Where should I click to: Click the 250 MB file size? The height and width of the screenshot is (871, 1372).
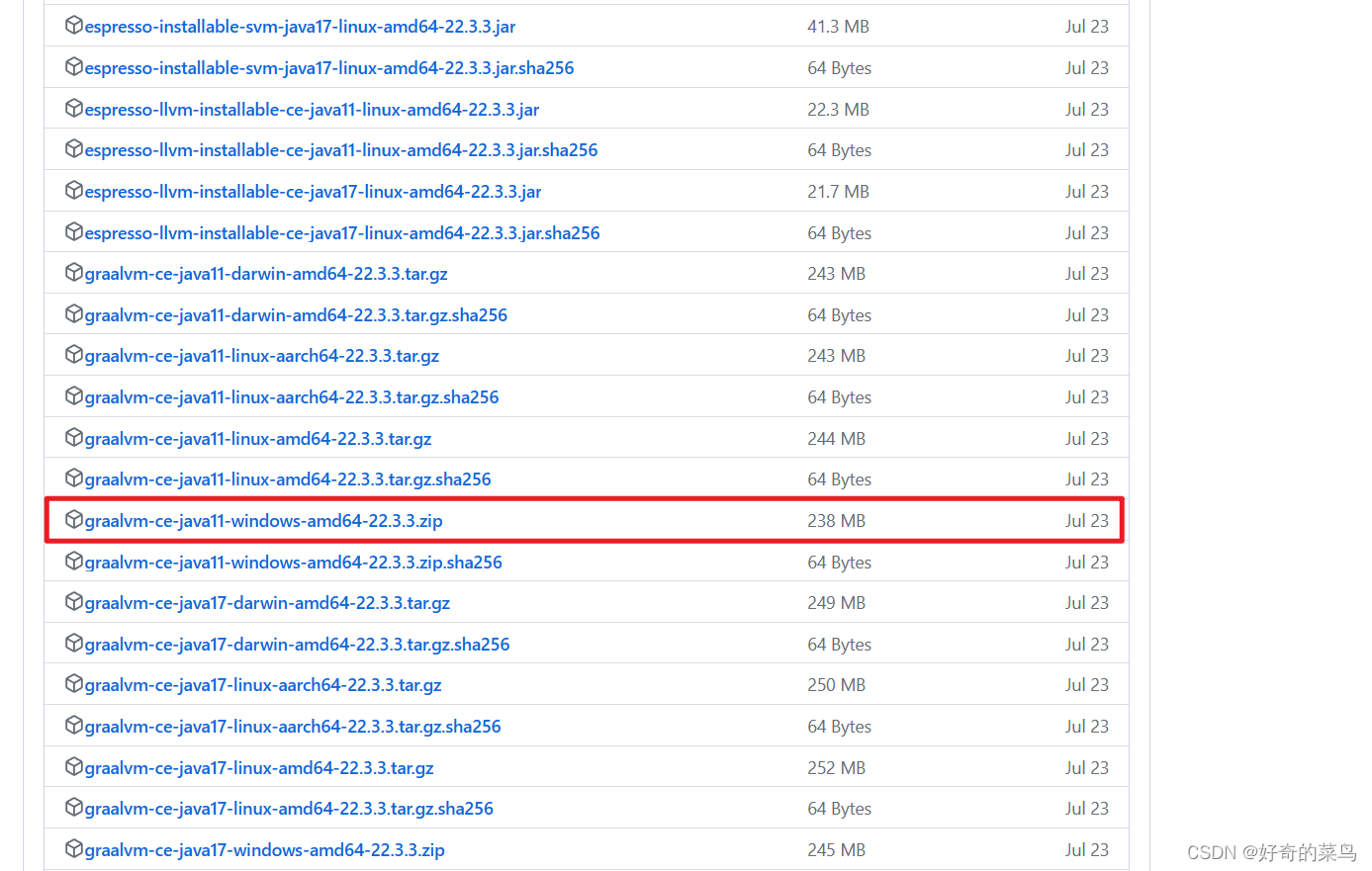(836, 685)
